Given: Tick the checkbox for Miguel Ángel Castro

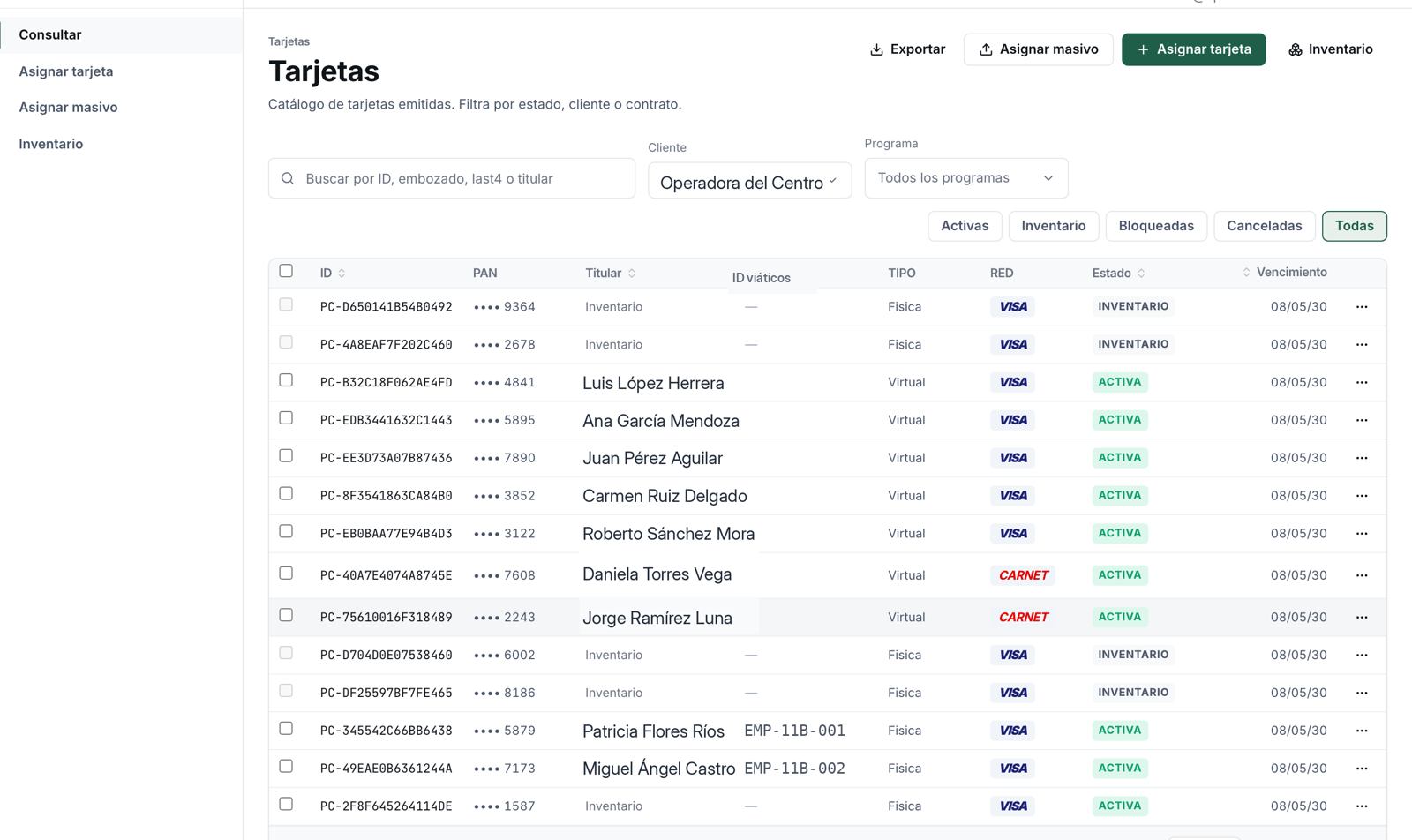Looking at the screenshot, I should pos(286,767).
